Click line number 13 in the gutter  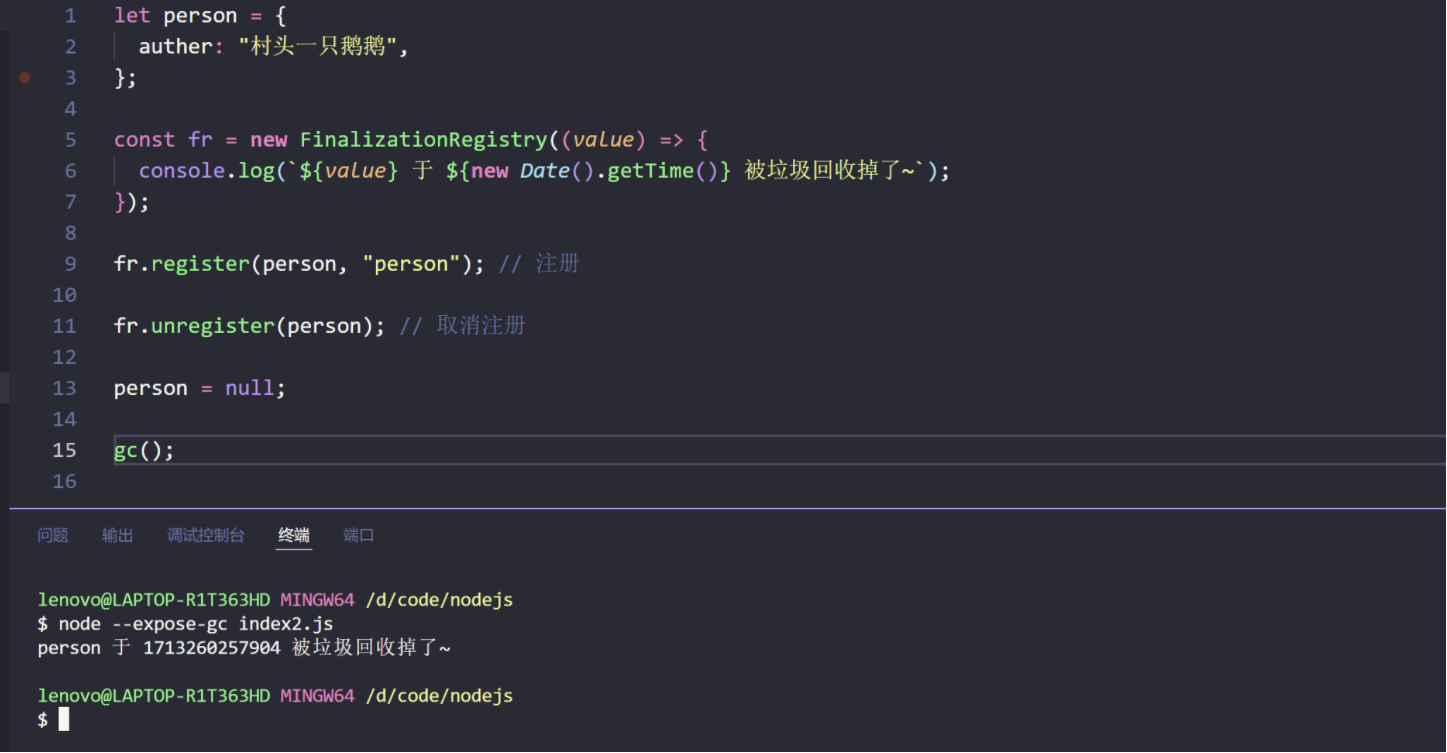(64, 388)
